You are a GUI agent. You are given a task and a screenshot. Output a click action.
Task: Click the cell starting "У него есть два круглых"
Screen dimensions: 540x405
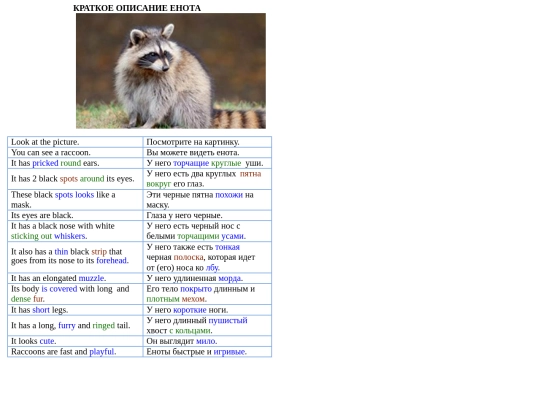207,179
